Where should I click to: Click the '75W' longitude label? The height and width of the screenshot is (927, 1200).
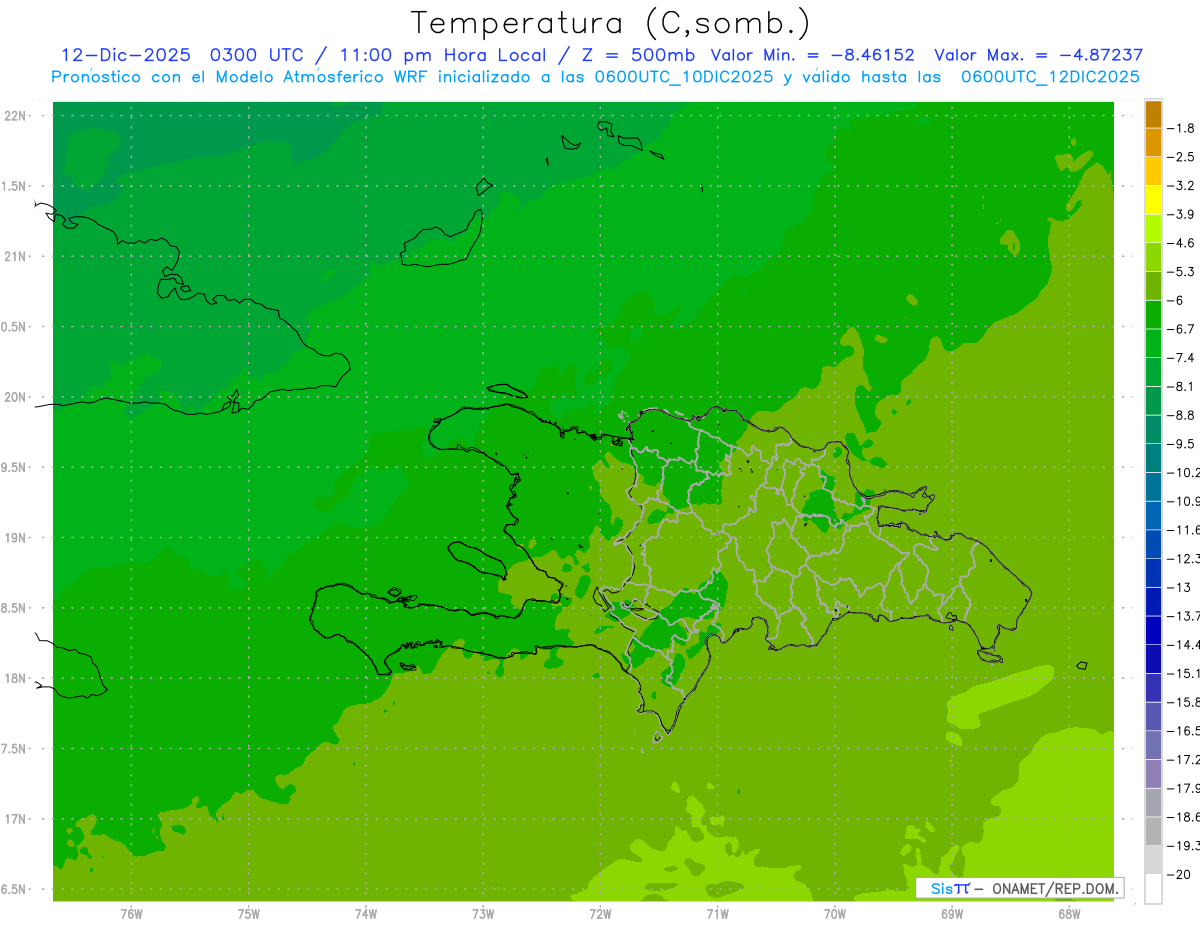point(249,914)
